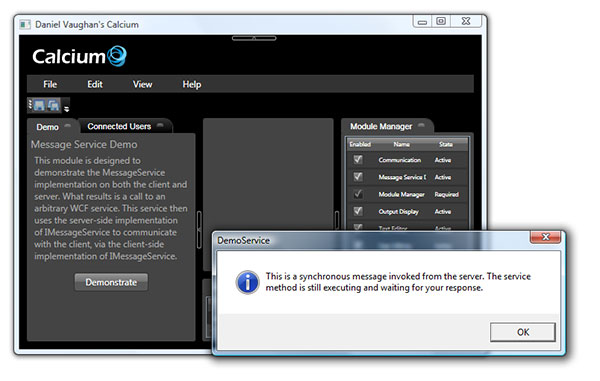
Task: Click the Calcium window title bar icon
Action: (25, 24)
